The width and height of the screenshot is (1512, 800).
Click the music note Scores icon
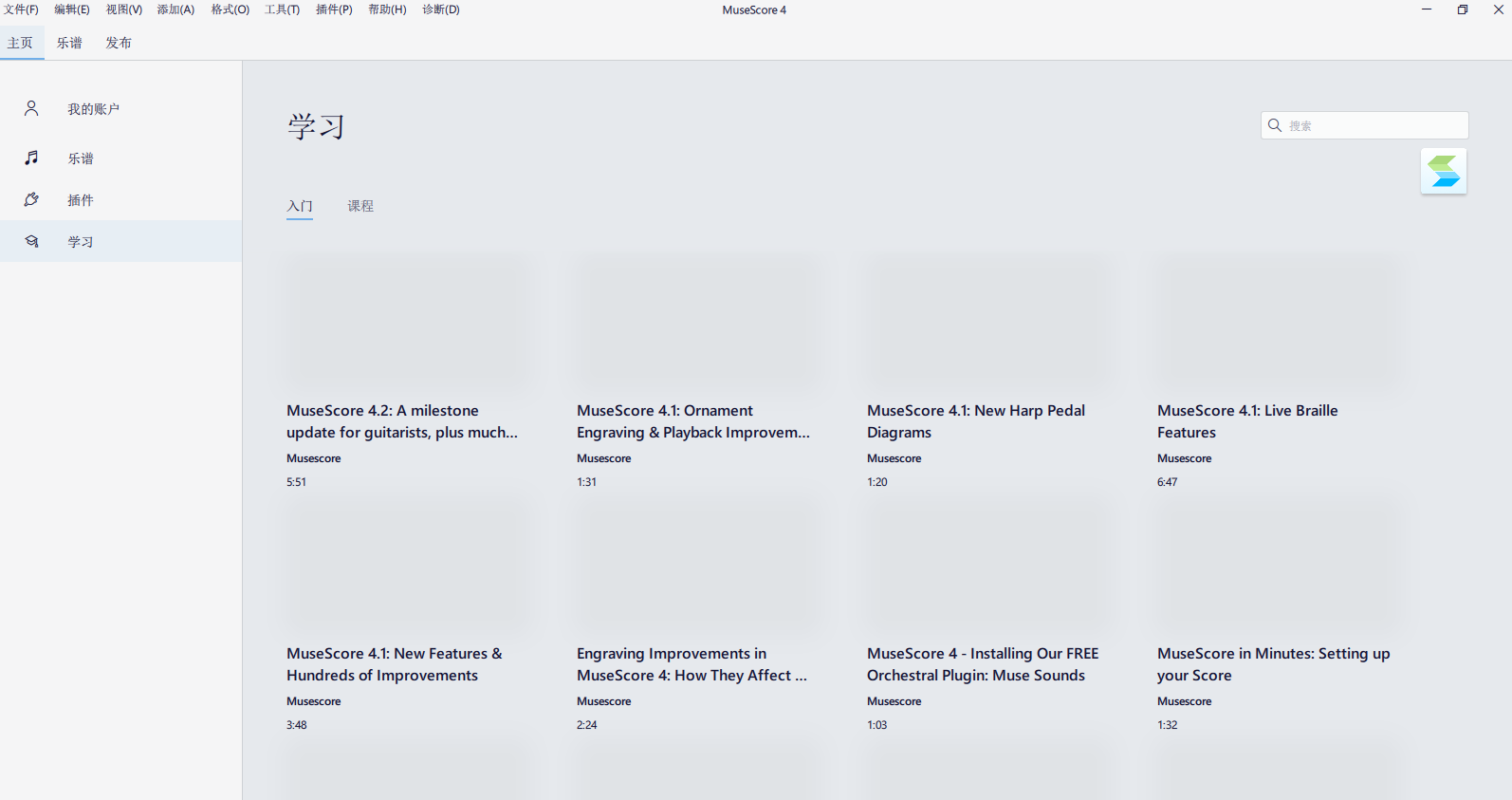[31, 158]
